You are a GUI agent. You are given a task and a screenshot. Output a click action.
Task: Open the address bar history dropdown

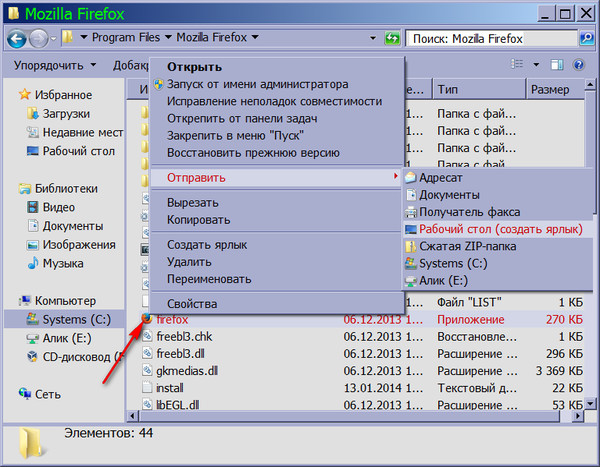point(373,38)
